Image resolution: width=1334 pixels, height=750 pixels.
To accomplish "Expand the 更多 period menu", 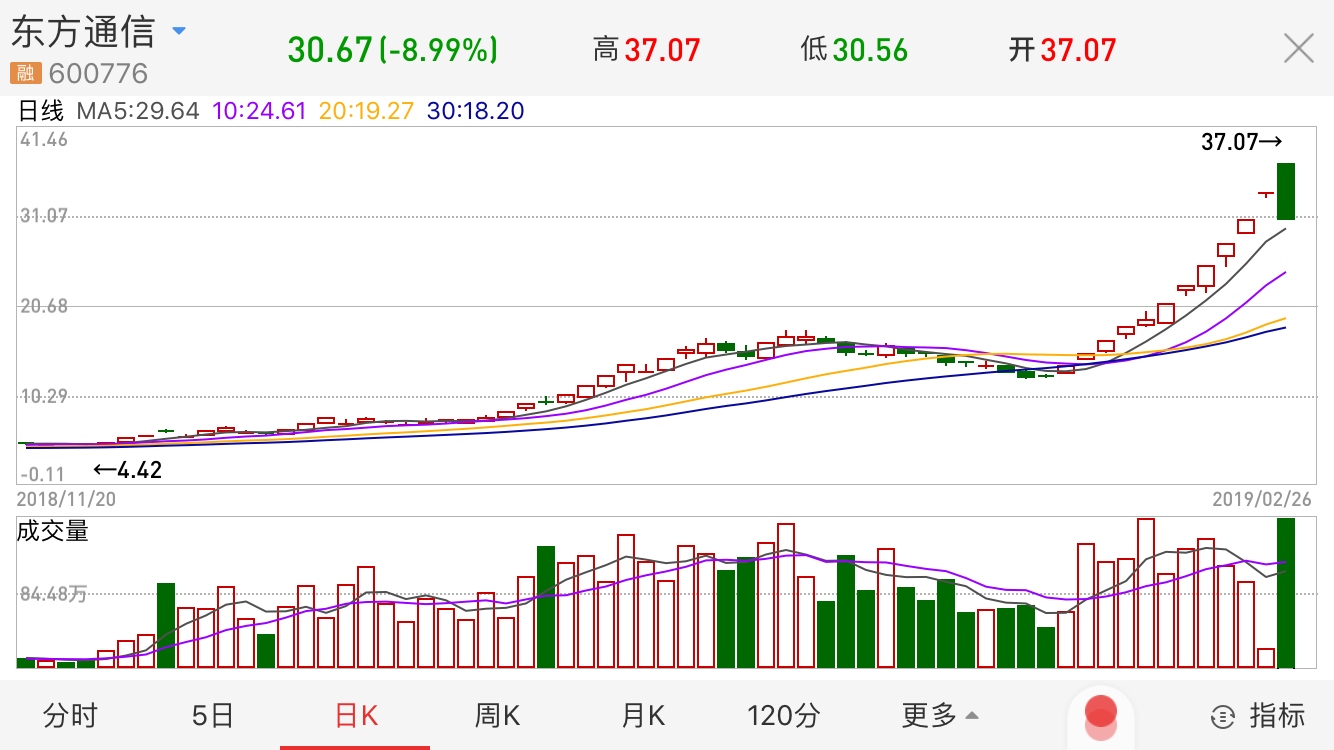I will pos(940,716).
